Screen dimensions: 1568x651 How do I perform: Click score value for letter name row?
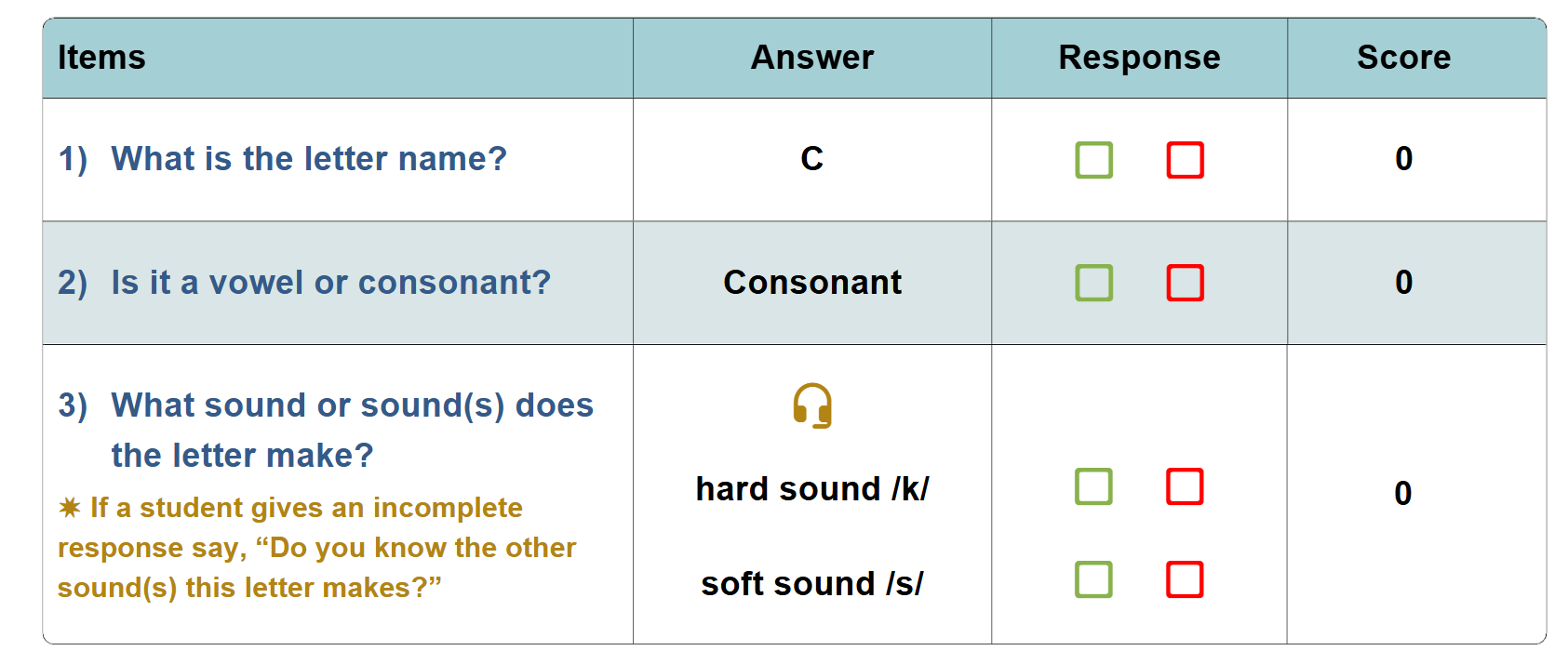point(1403,159)
